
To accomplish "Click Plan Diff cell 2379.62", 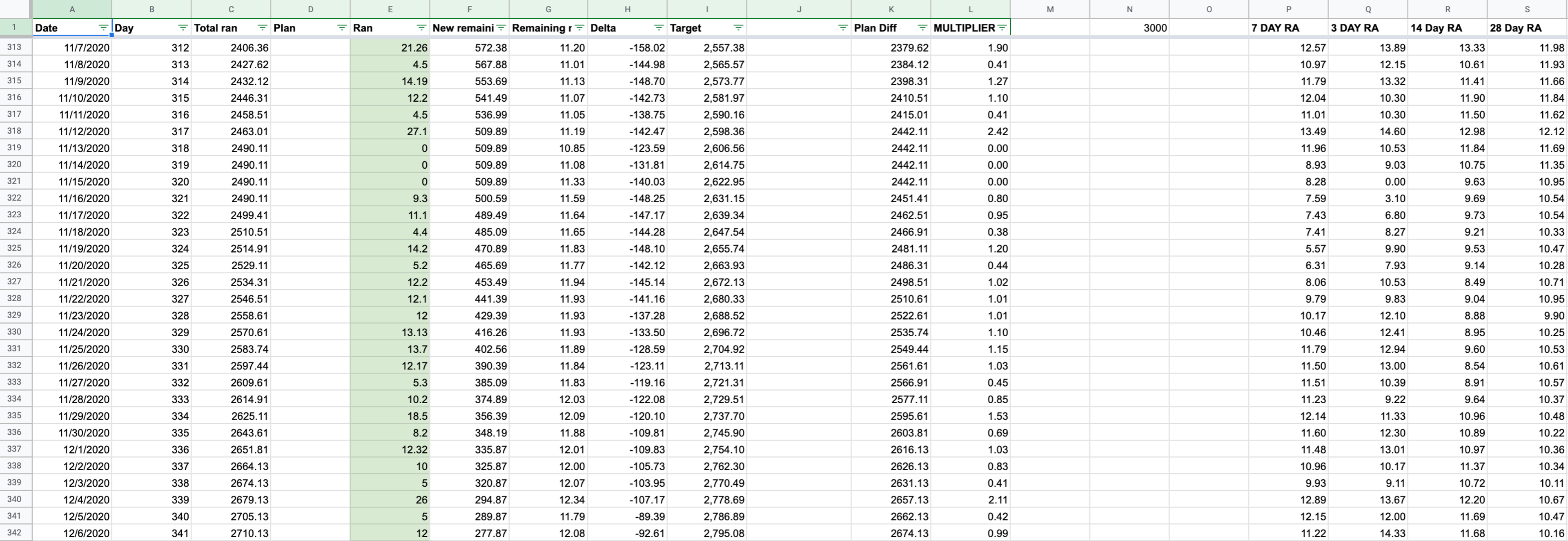I will pyautogui.click(x=891, y=47).
